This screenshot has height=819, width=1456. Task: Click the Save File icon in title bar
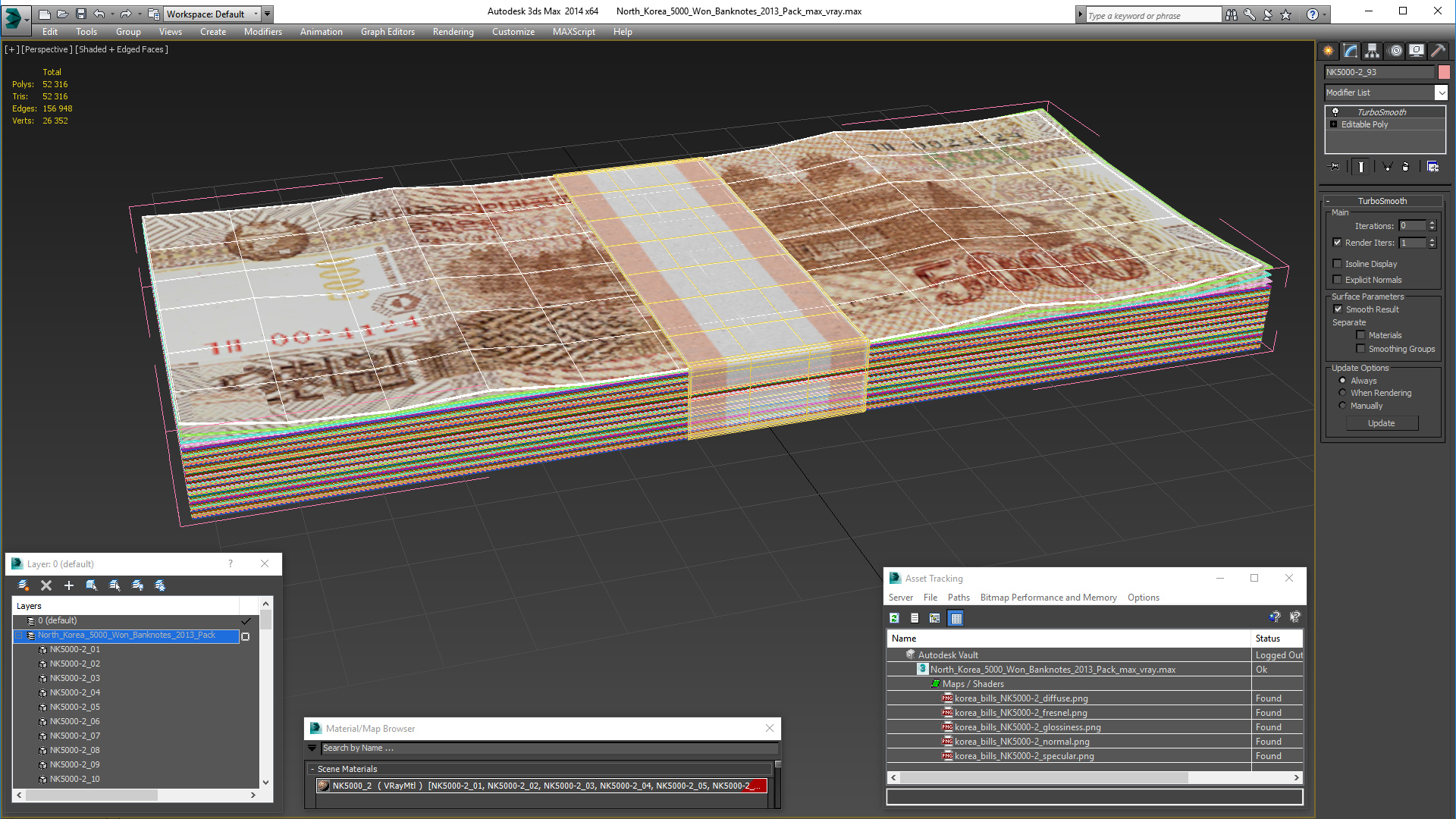[x=81, y=14]
